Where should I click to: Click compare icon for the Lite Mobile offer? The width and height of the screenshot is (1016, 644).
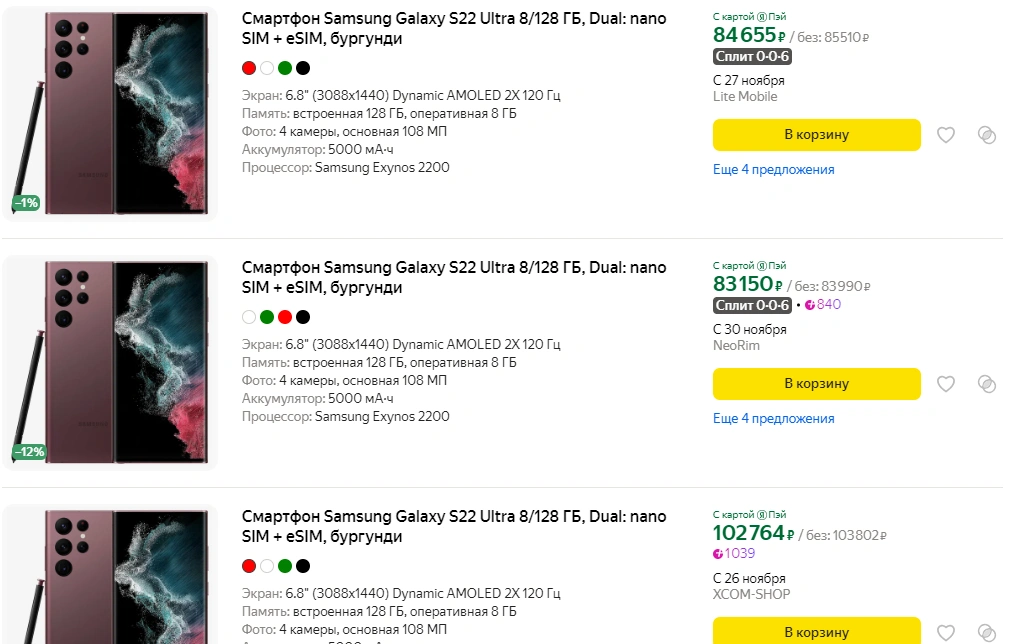987,135
